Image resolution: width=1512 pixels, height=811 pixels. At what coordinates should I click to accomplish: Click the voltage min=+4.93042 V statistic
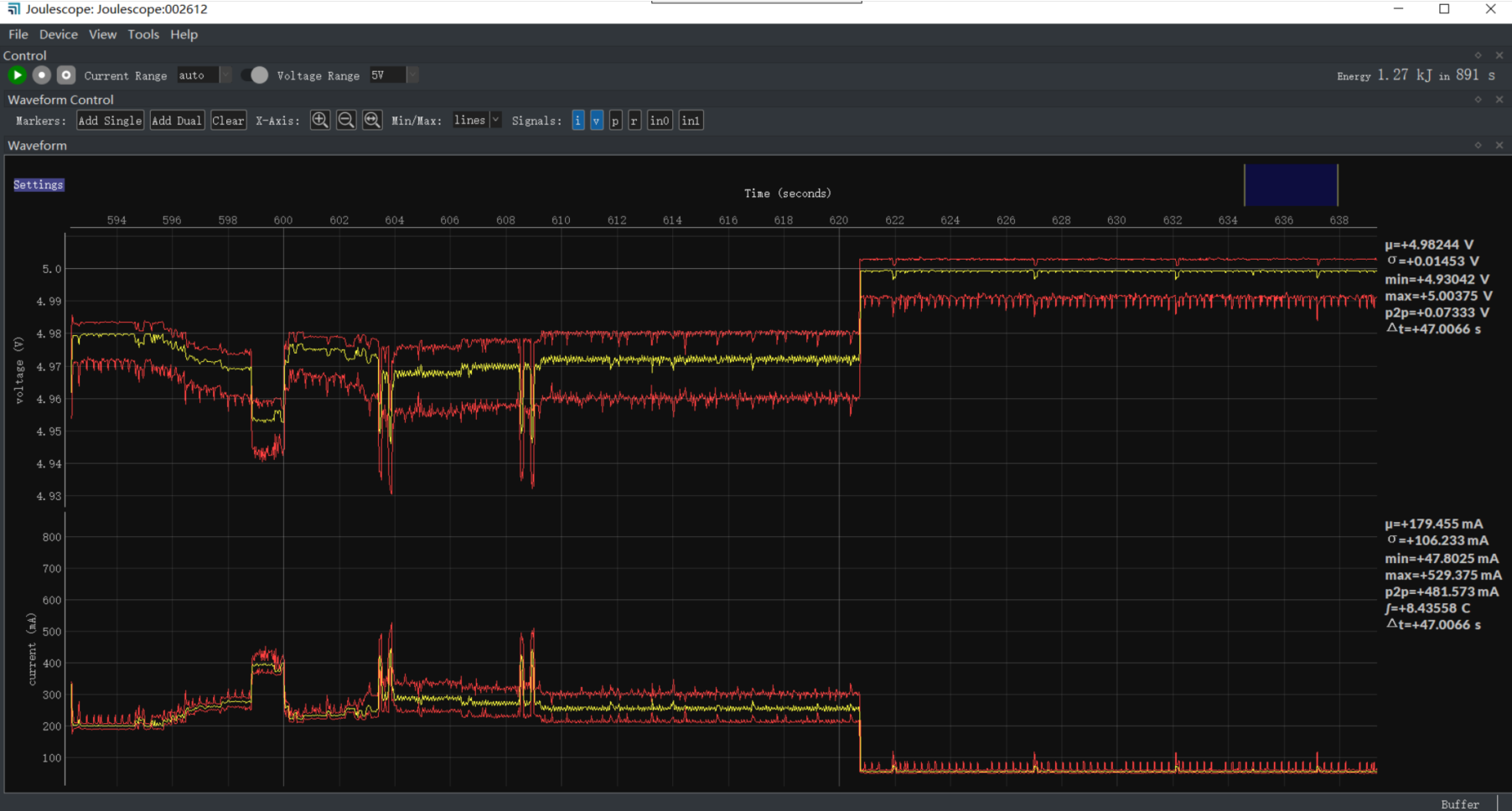point(1437,279)
